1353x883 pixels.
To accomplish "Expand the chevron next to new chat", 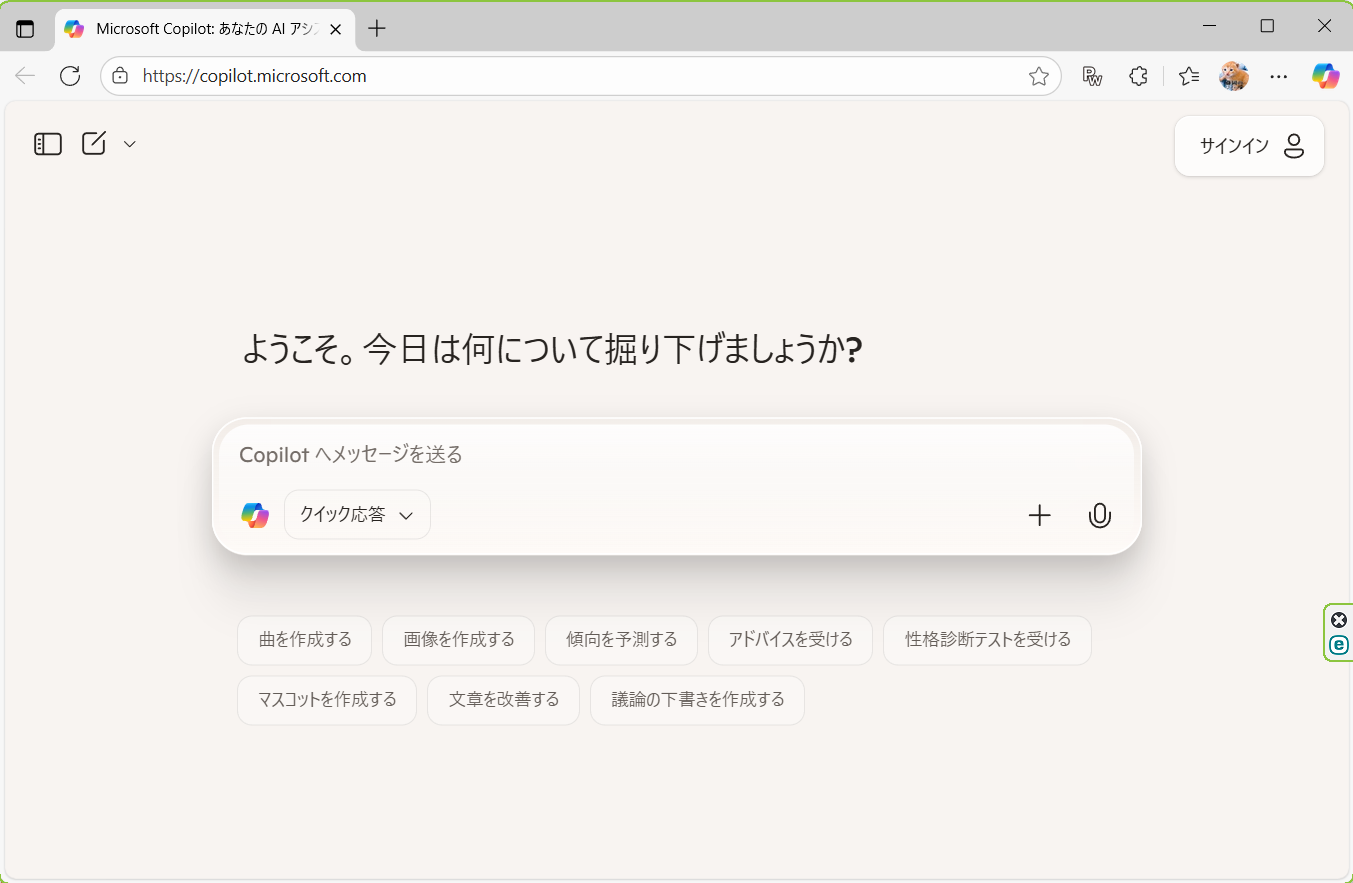I will (129, 144).
